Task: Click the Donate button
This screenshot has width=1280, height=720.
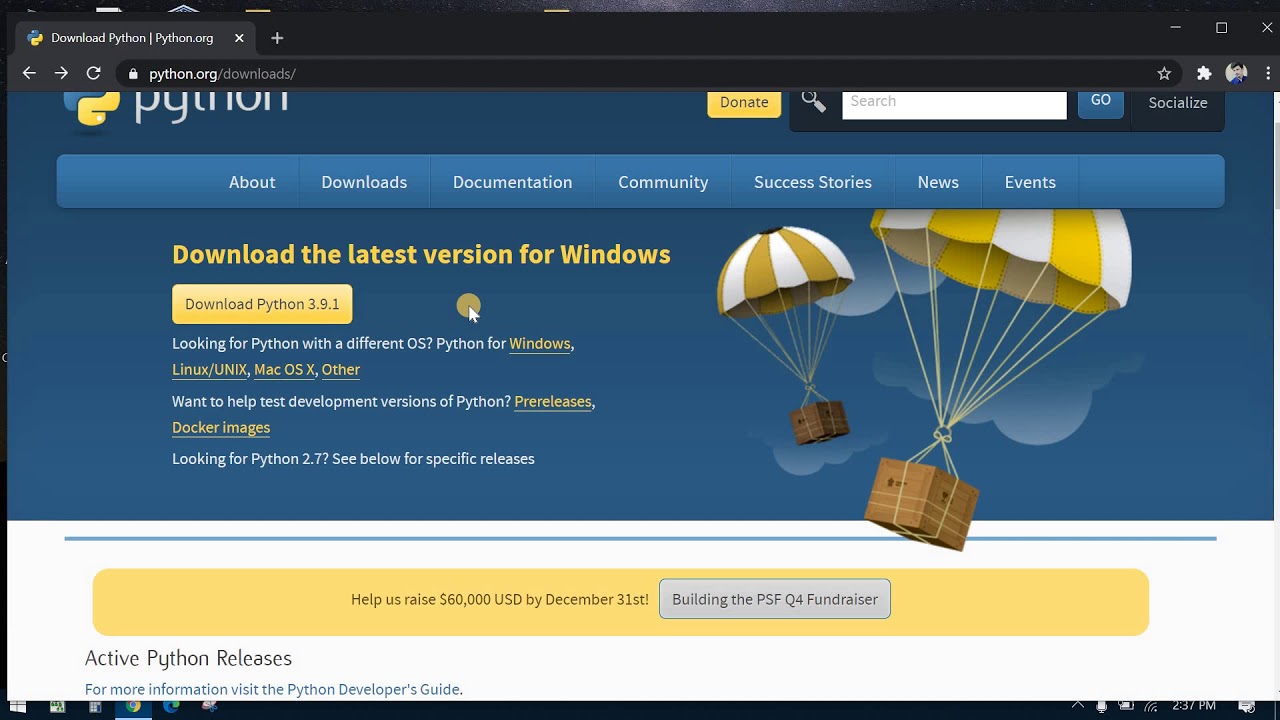Action: 744,102
